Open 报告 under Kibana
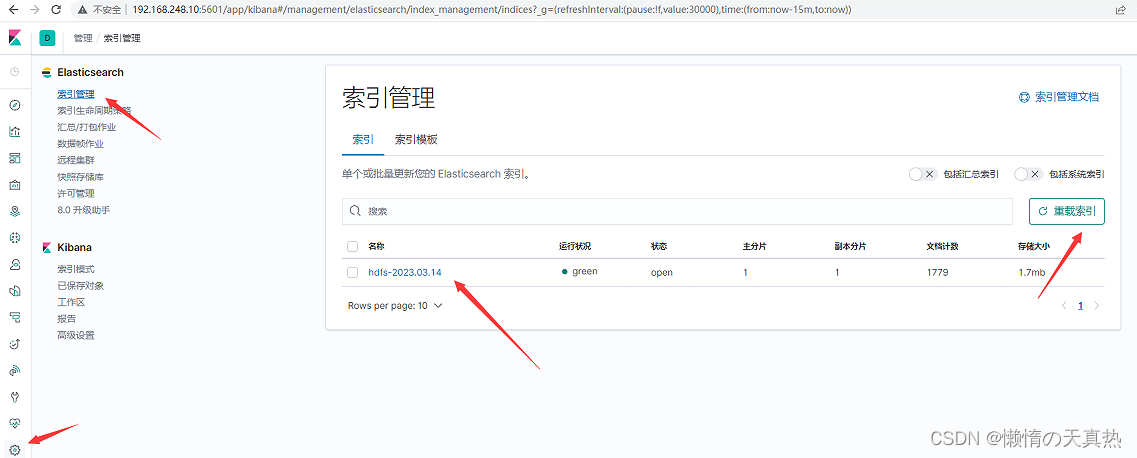The image size is (1137, 458). (67, 319)
